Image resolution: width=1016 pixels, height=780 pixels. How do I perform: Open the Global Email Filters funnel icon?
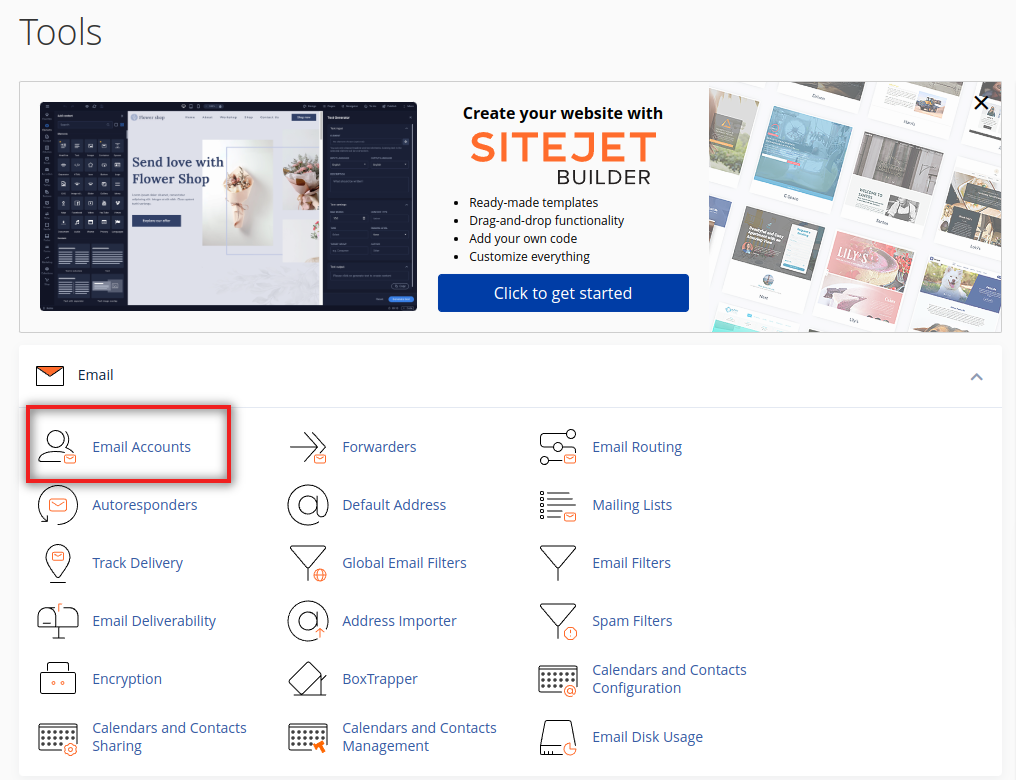[308, 563]
